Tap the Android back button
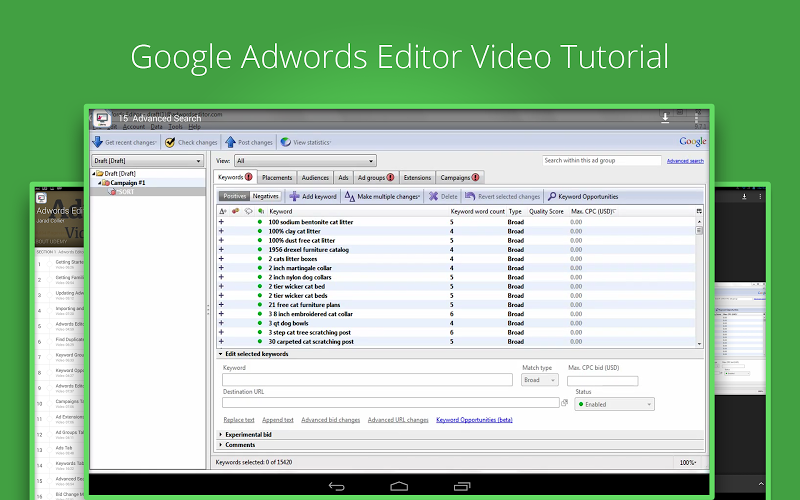Image resolution: width=800 pixels, height=500 pixels. click(337, 486)
